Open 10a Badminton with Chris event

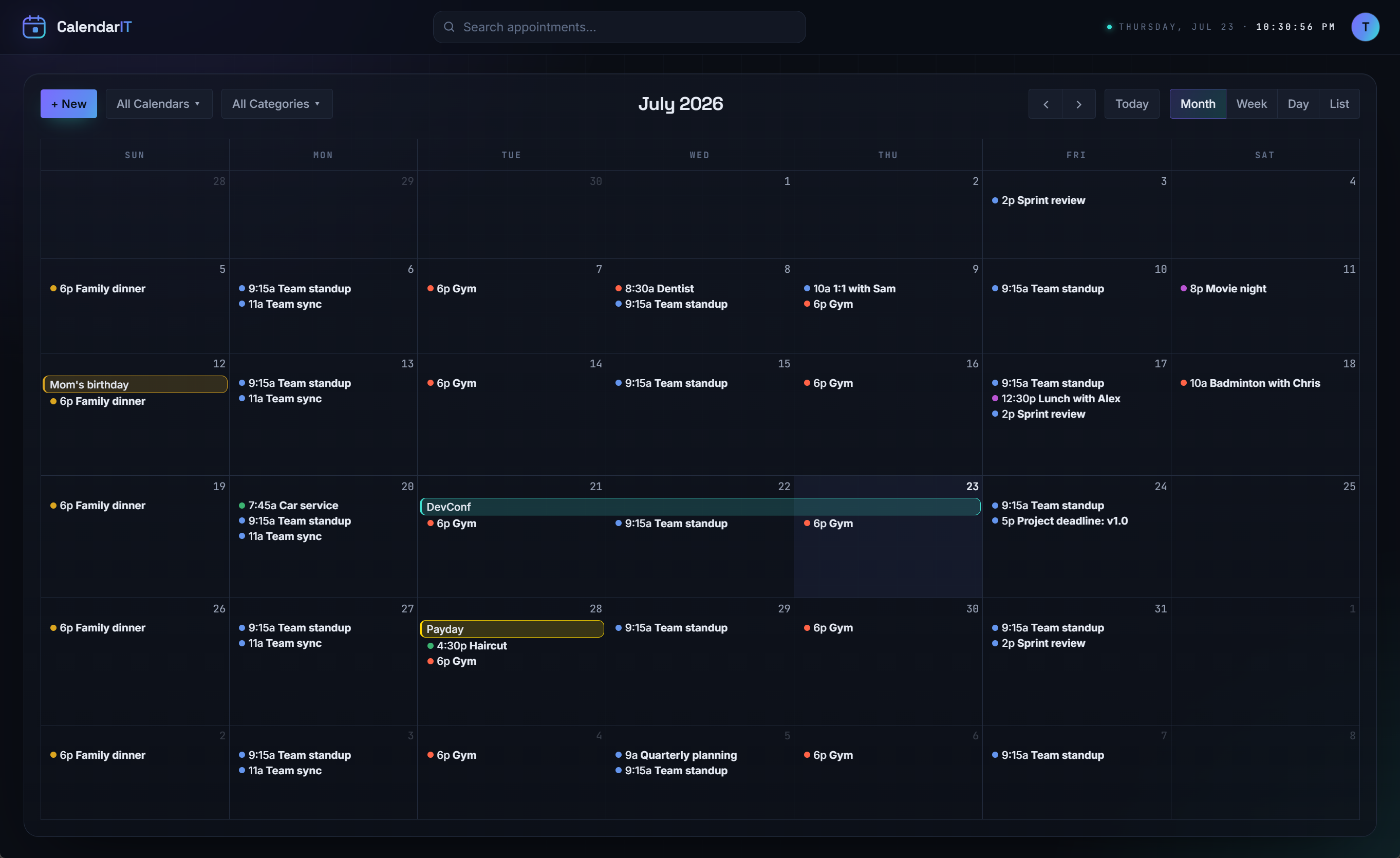tap(1250, 383)
